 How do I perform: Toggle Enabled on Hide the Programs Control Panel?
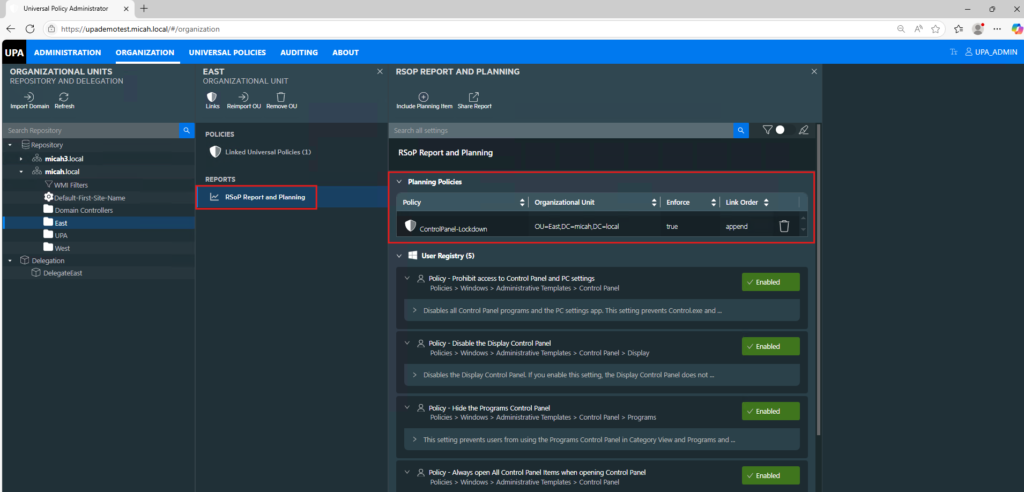coord(770,411)
